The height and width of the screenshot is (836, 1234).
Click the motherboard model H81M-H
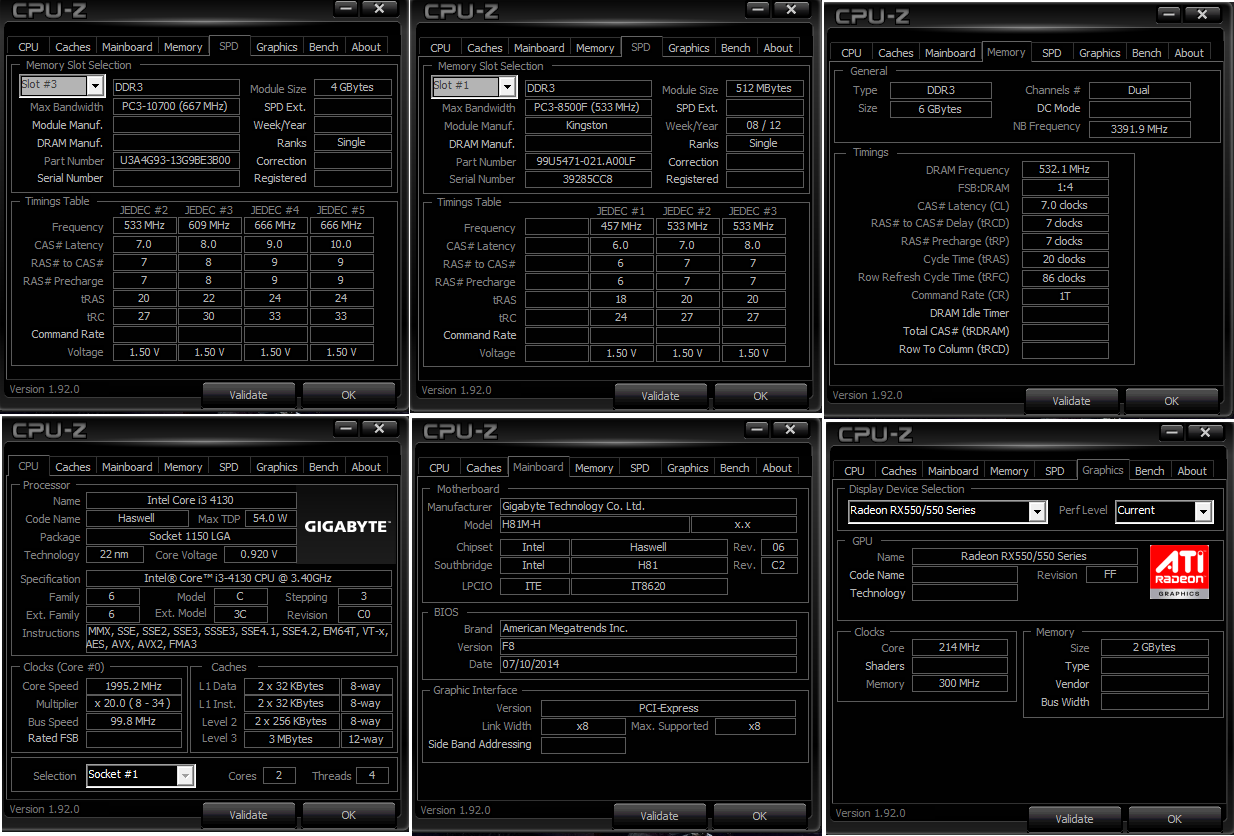click(594, 525)
